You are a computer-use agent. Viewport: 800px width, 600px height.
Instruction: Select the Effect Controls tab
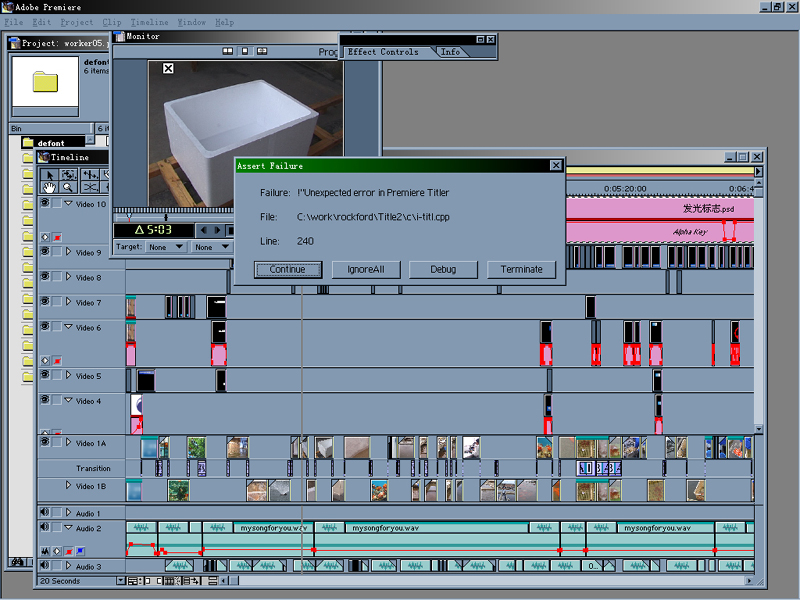pyautogui.click(x=383, y=52)
